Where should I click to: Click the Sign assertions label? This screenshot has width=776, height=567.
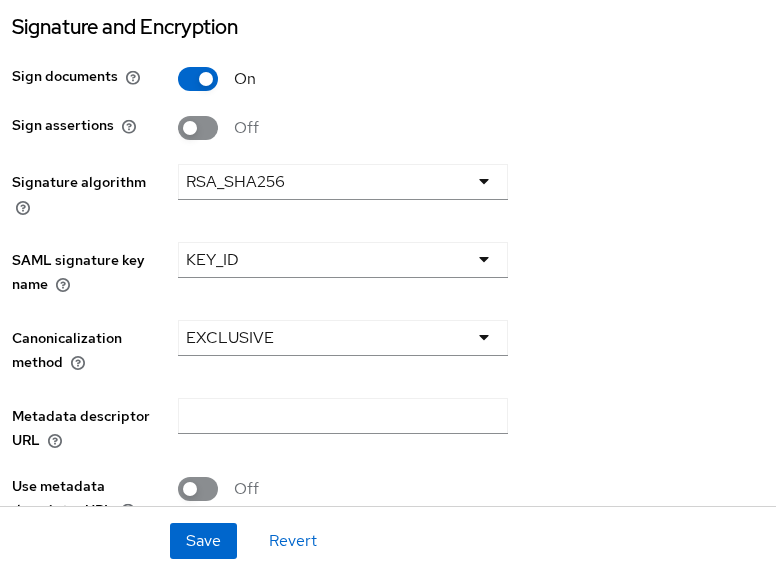[63, 126]
